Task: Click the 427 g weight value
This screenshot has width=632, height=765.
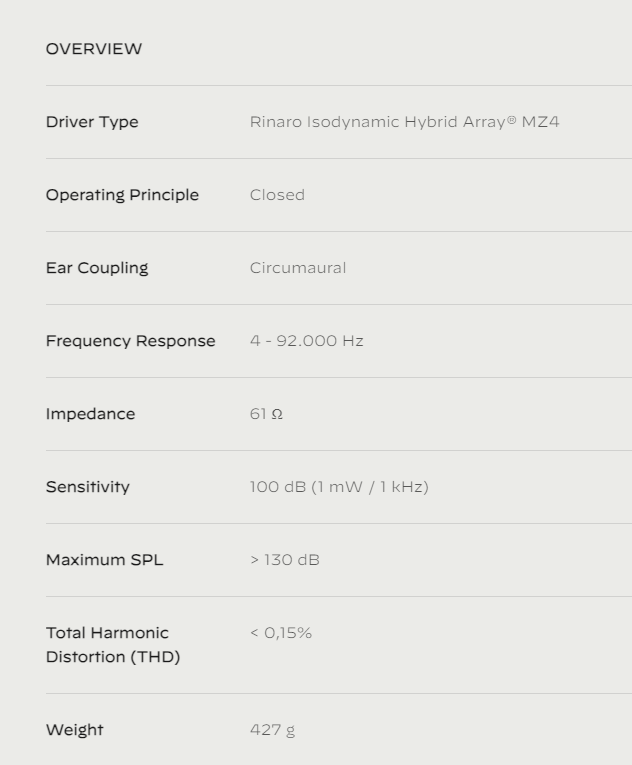Action: pos(272,730)
